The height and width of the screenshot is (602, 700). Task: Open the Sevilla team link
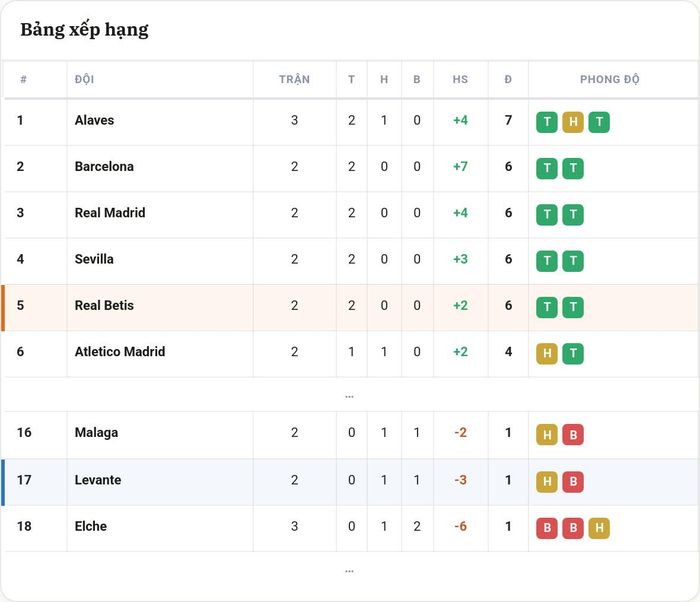click(94, 259)
